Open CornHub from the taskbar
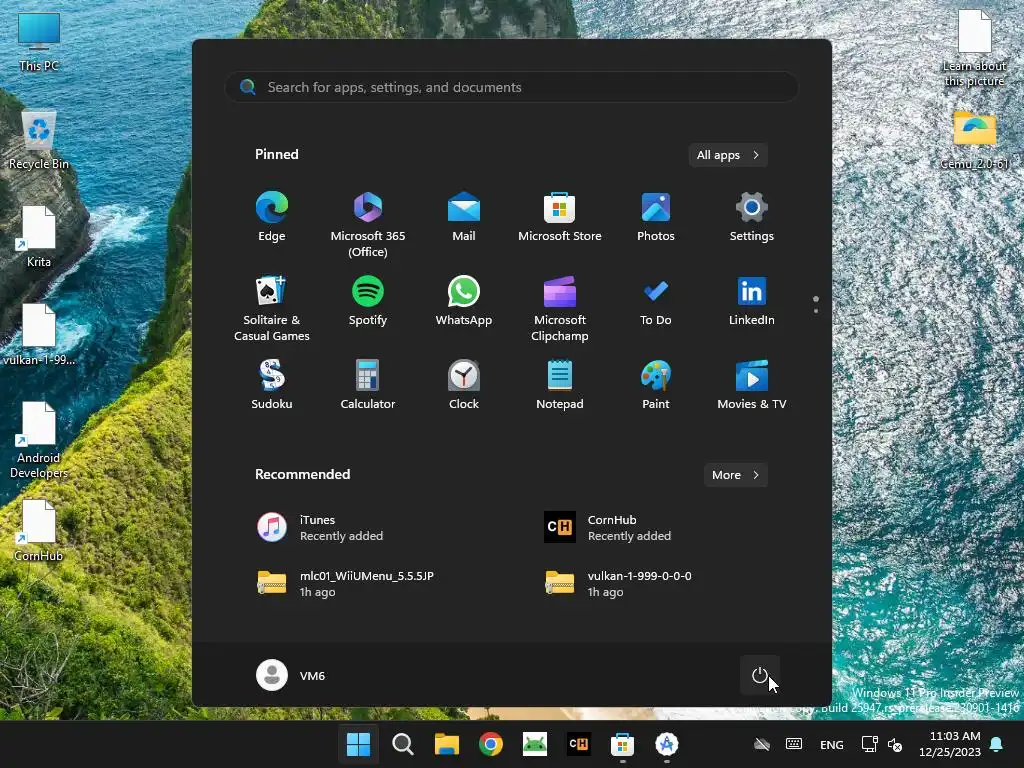This screenshot has width=1024, height=768. tap(579, 744)
